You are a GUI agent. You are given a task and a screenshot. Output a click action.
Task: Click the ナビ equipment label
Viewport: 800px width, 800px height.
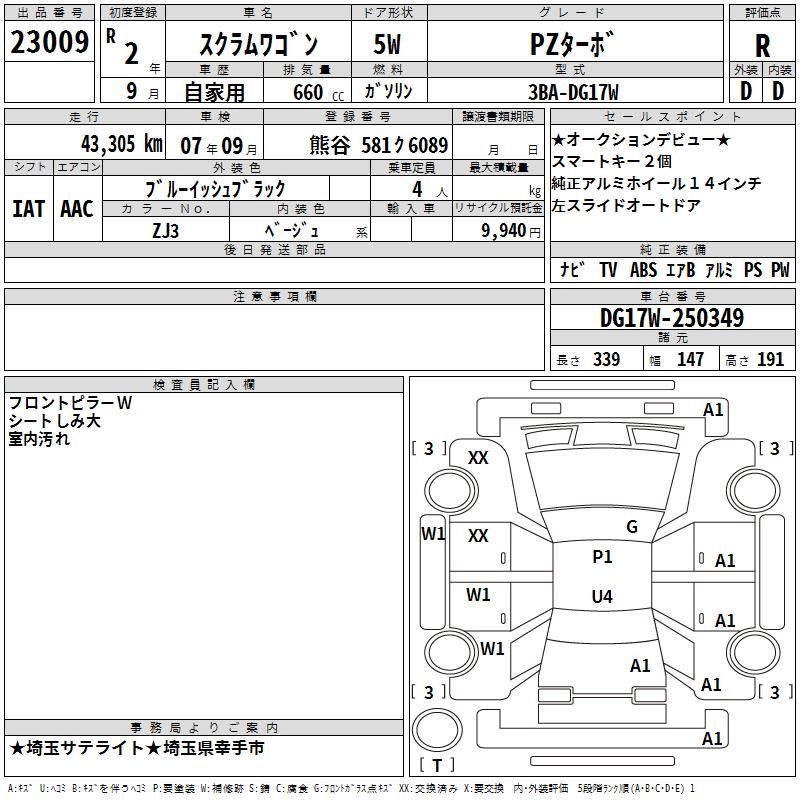point(573,269)
